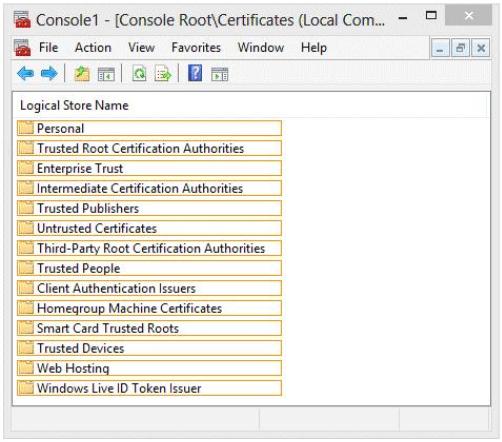Click the Logical Store Name column header
The image size is (502, 442).
click(x=74, y=106)
